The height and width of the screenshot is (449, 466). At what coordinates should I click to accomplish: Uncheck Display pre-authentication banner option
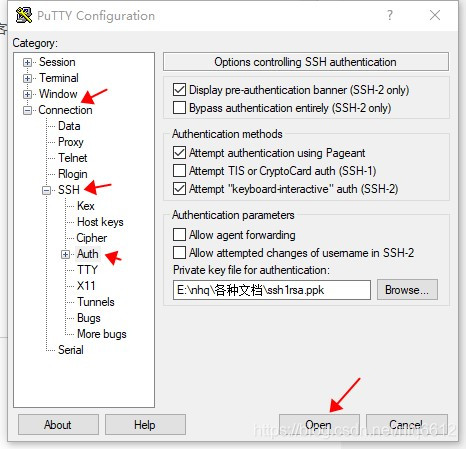click(179, 90)
